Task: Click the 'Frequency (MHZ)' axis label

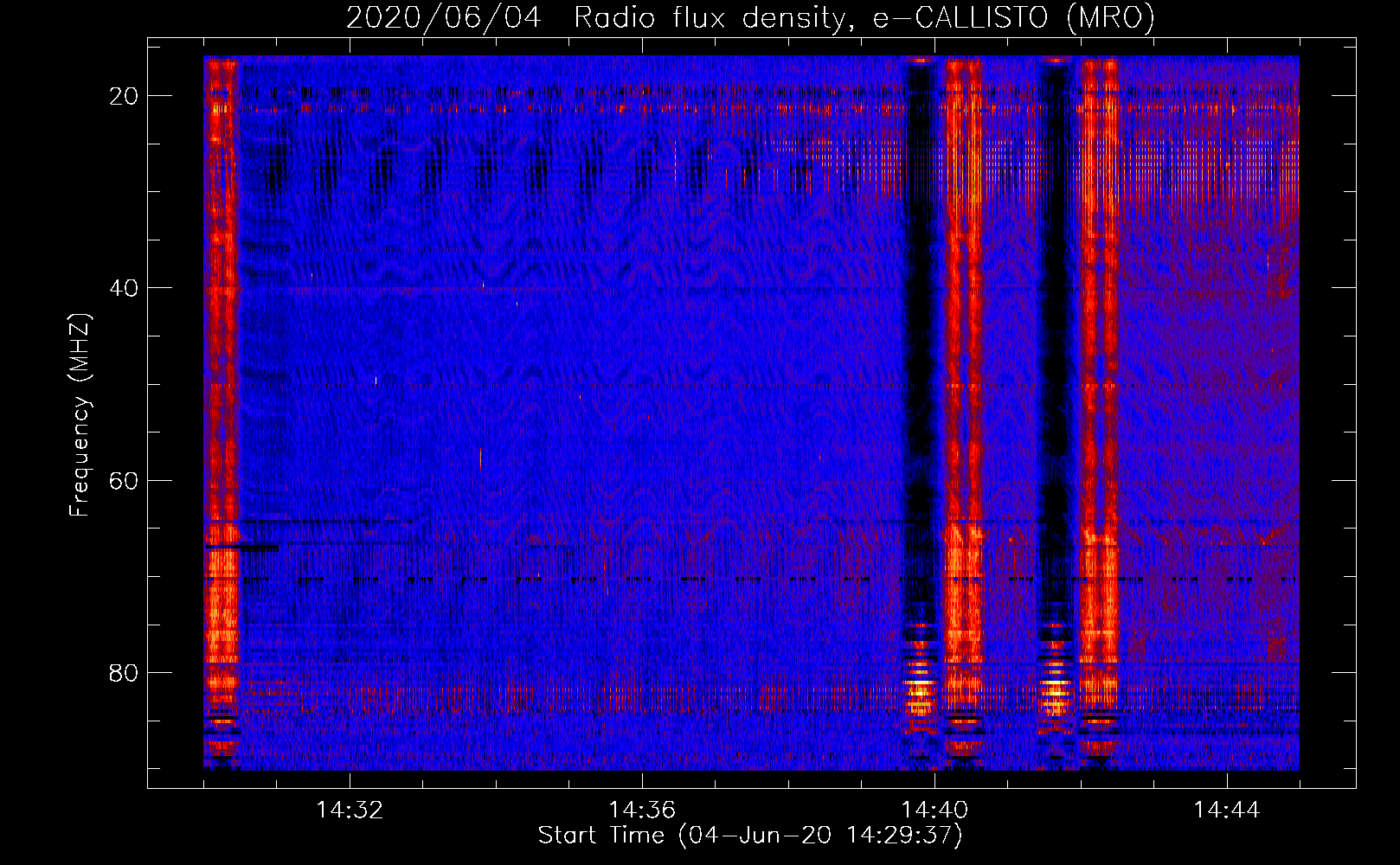Action: click(x=80, y=415)
